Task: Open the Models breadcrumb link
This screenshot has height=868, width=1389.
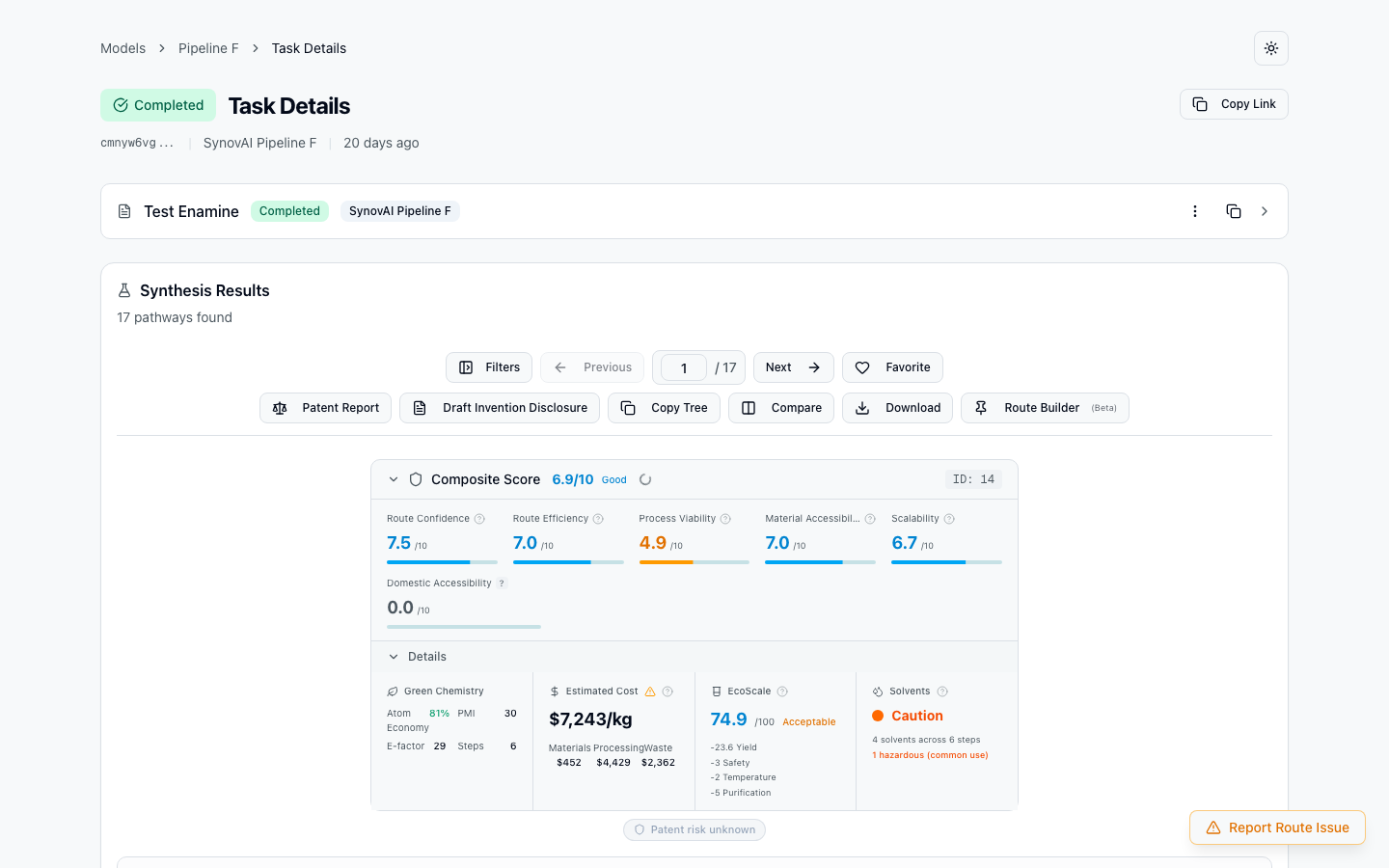Action: (123, 48)
